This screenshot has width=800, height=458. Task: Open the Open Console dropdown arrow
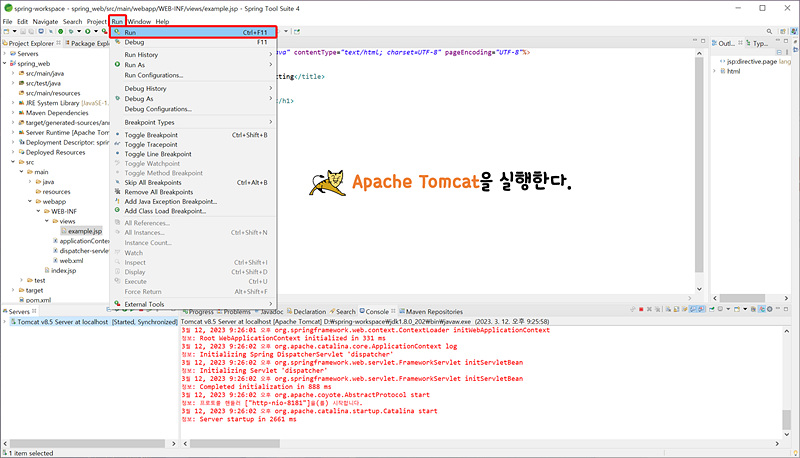pos(745,309)
